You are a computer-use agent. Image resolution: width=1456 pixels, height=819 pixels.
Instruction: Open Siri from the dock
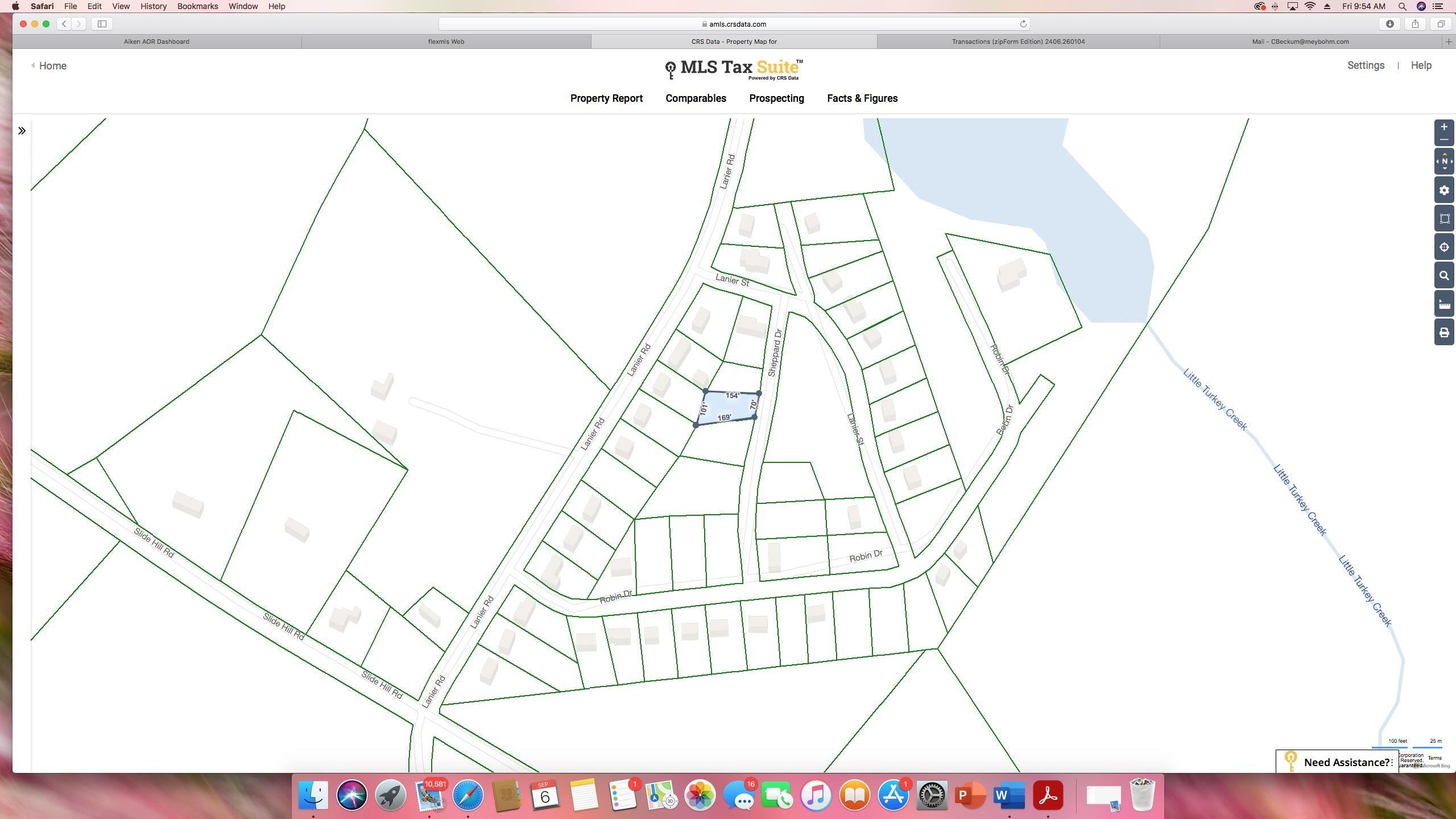pos(351,795)
